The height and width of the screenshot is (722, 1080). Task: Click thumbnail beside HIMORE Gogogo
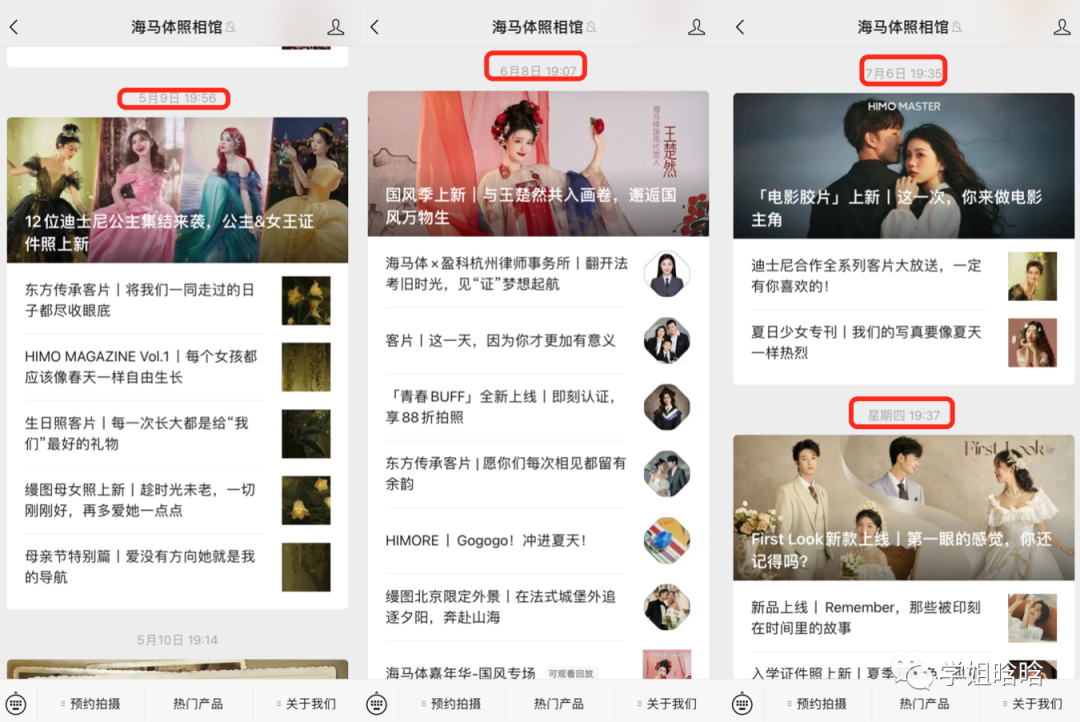[667, 541]
